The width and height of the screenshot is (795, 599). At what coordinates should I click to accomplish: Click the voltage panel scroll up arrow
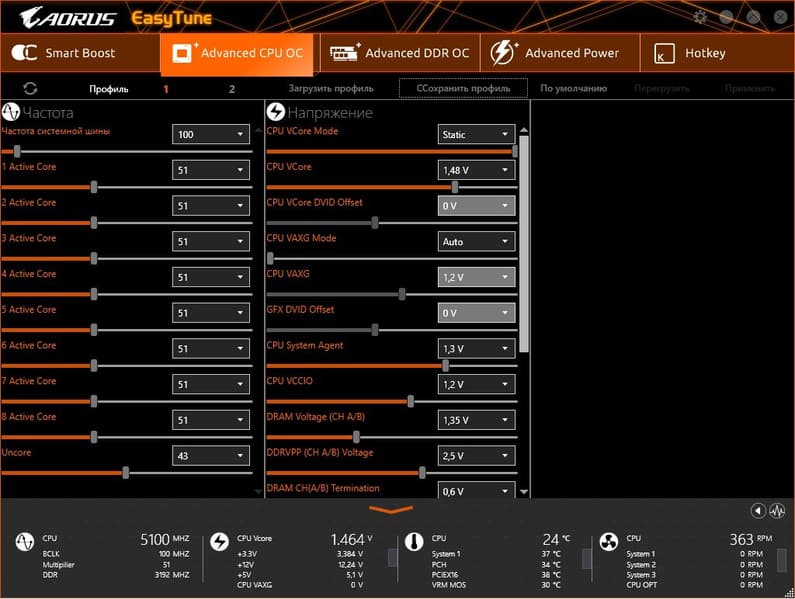click(x=524, y=131)
